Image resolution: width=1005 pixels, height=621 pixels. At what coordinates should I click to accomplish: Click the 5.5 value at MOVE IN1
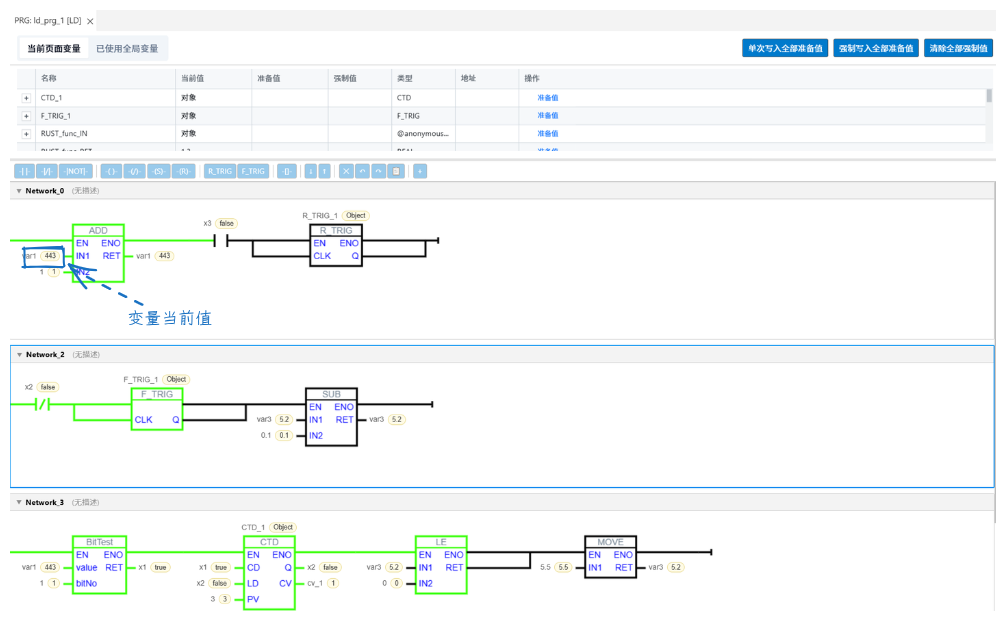(x=563, y=567)
